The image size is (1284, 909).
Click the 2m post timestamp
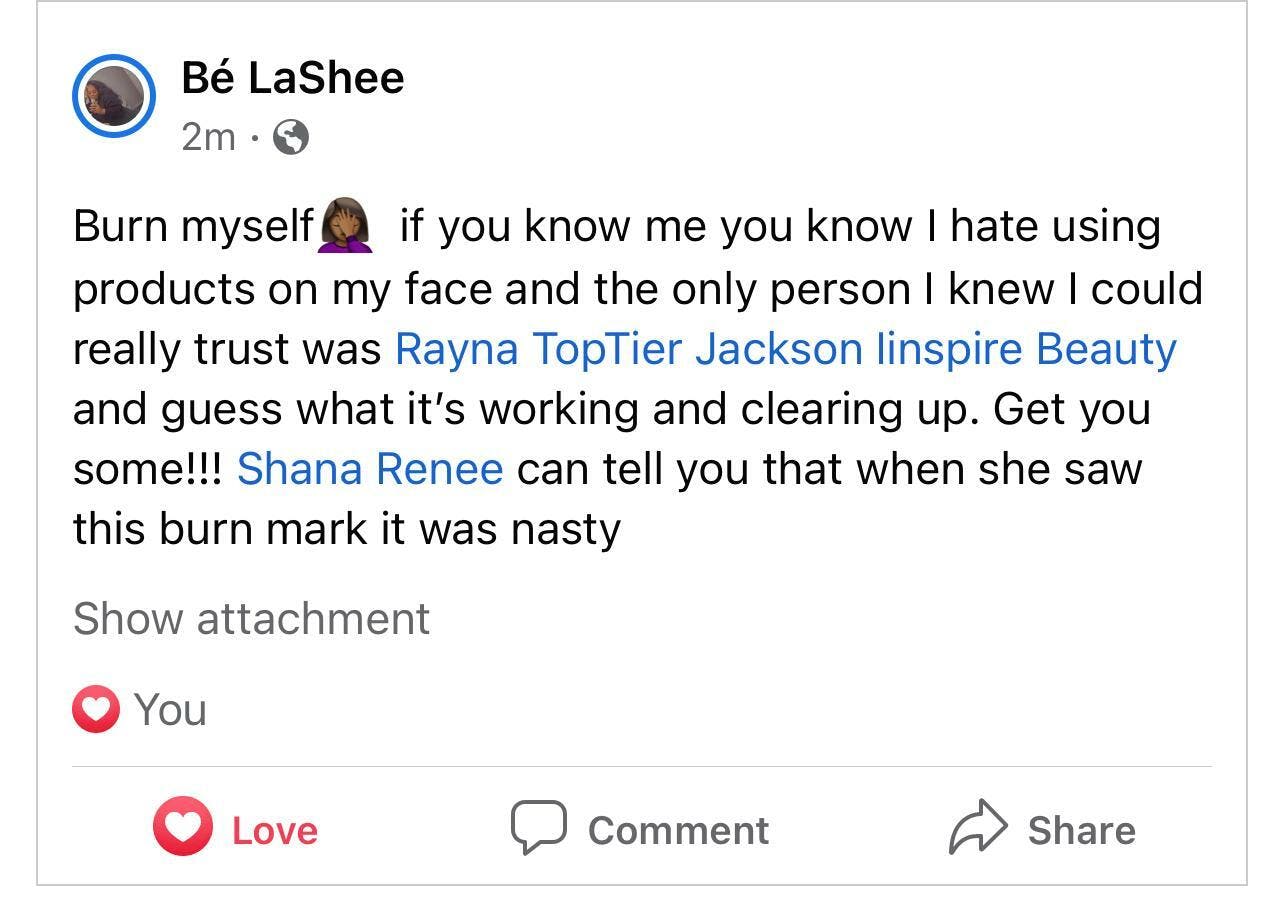coord(208,137)
